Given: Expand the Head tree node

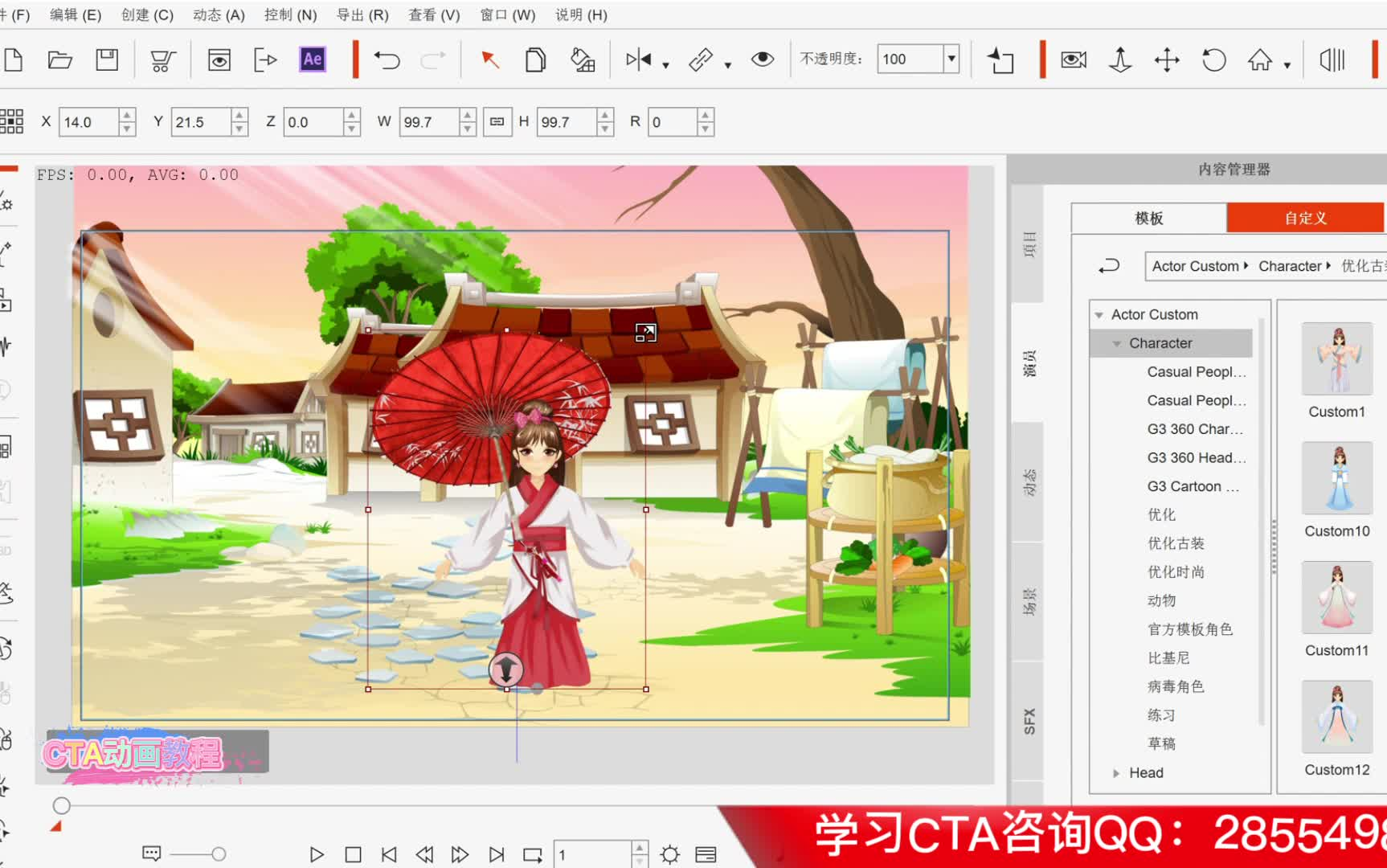Looking at the screenshot, I should coord(1116,772).
